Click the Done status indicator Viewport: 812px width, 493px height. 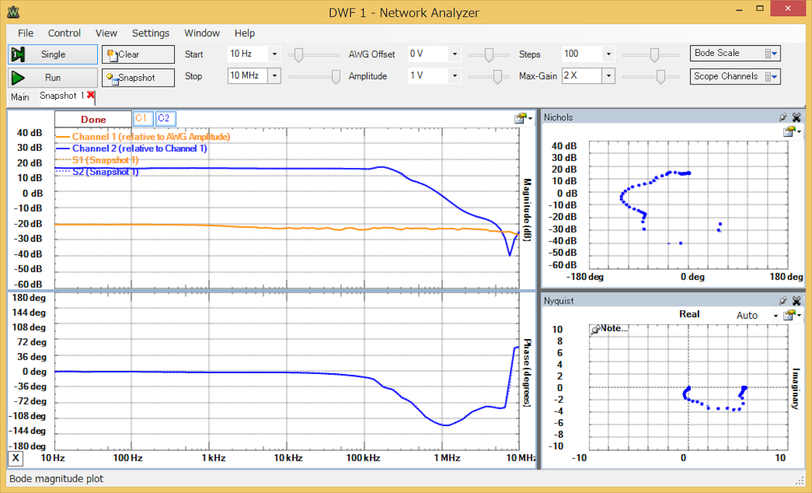point(93,119)
